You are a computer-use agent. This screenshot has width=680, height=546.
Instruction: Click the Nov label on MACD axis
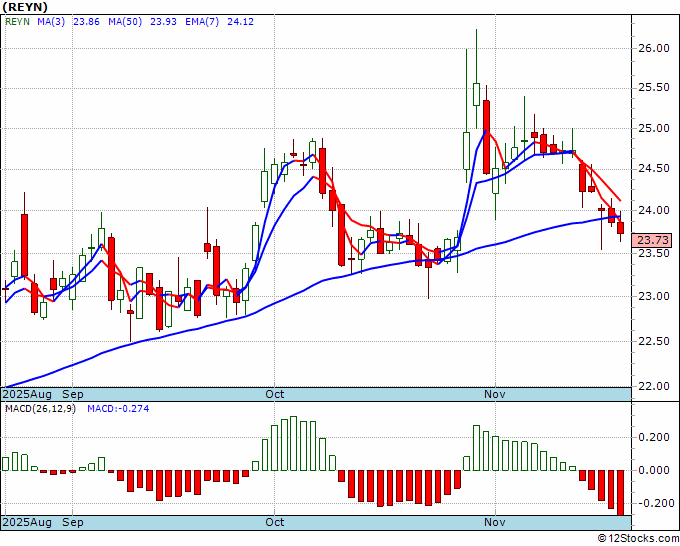click(495, 522)
